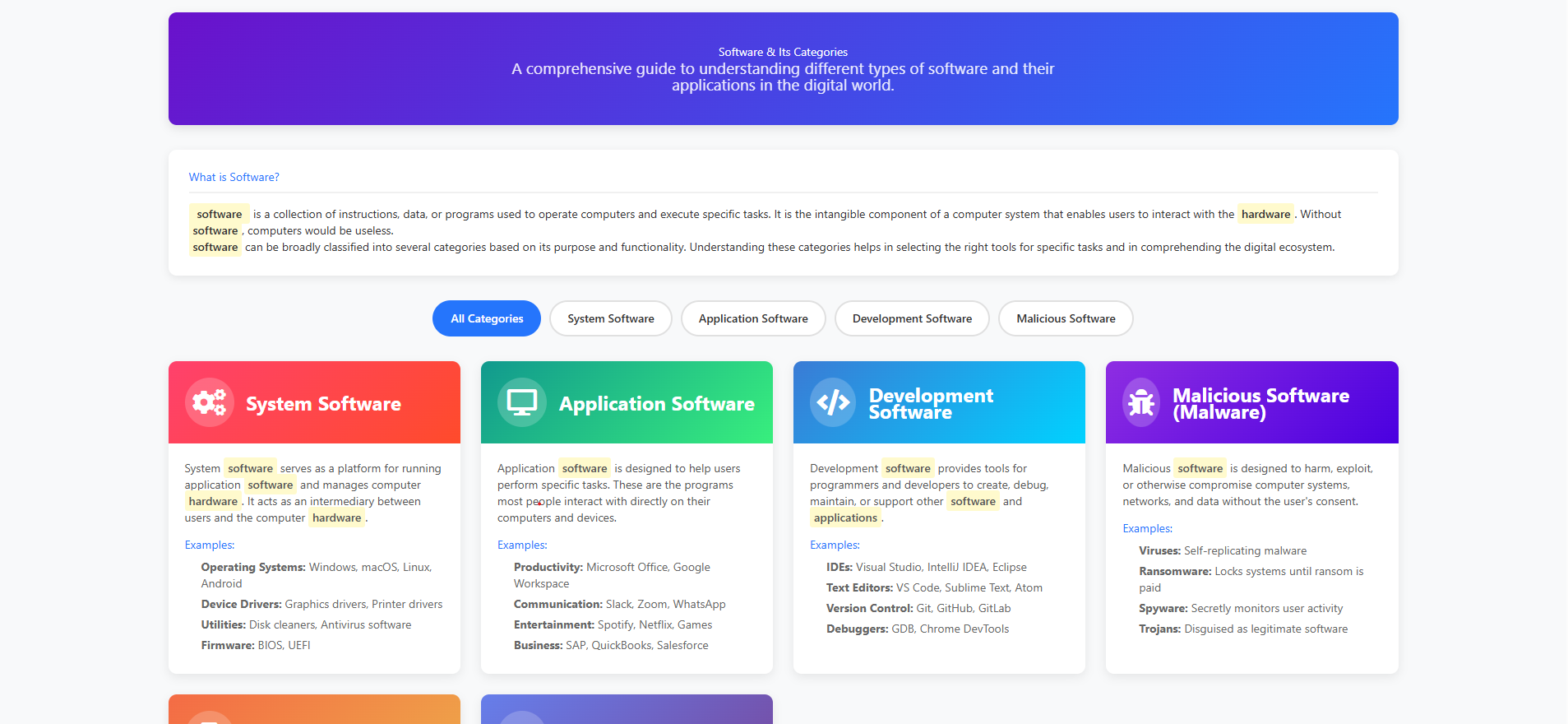
Task: Click the Malware bug icon
Action: point(1141,402)
